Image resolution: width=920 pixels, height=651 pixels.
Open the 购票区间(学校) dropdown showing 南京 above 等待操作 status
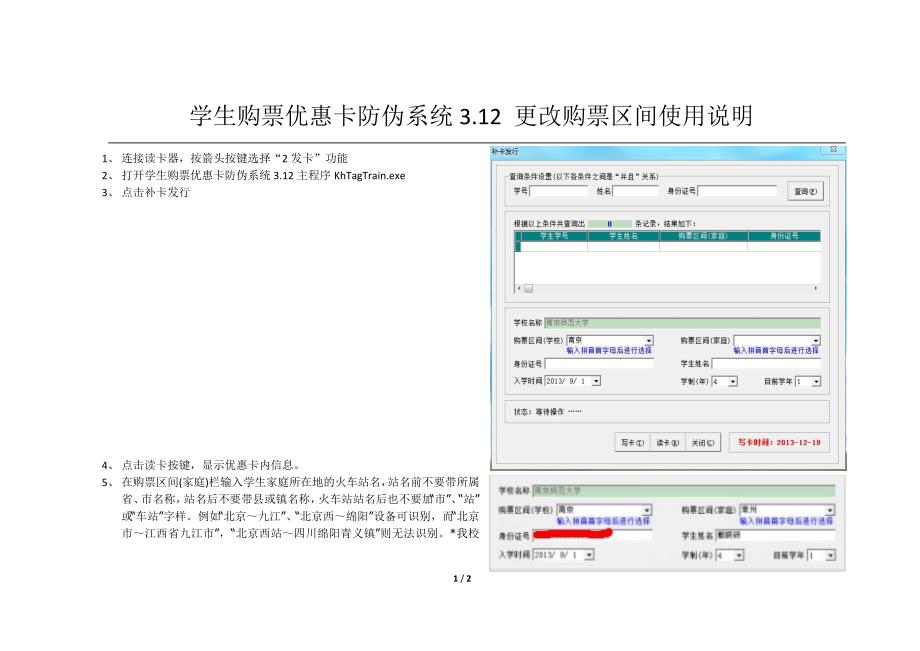click(648, 341)
